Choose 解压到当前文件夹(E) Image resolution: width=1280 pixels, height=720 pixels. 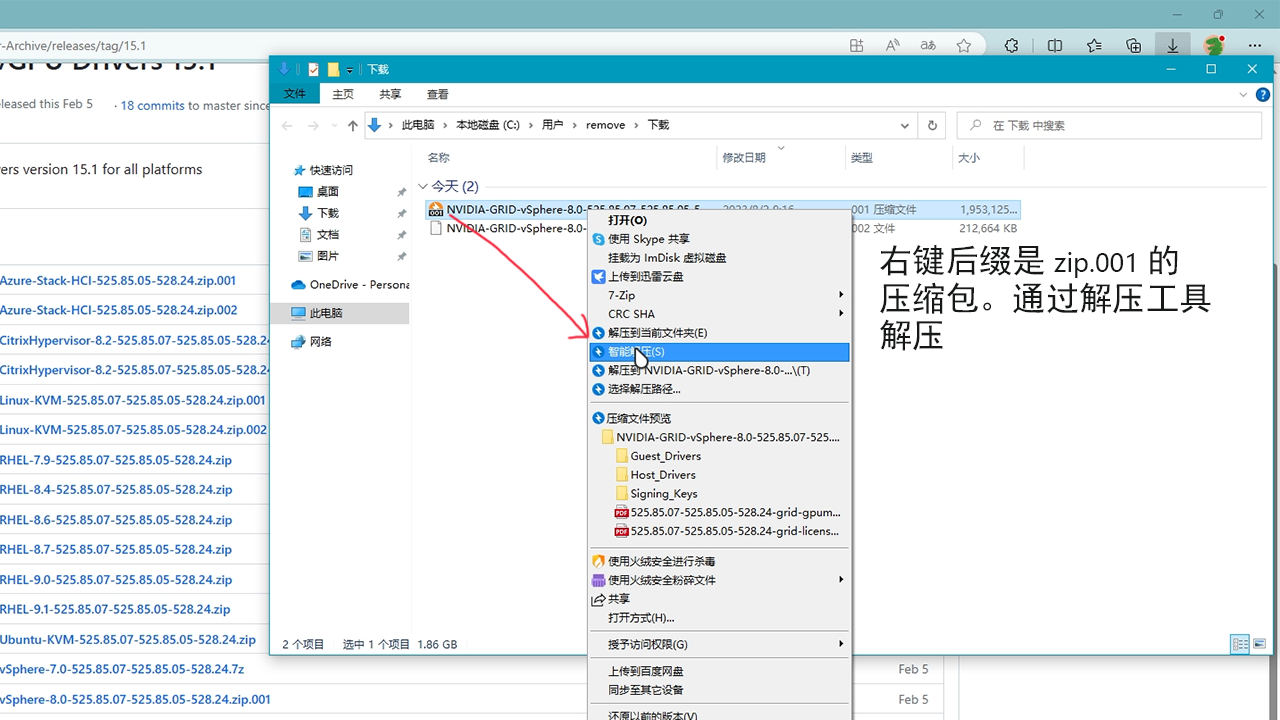[x=720, y=333]
